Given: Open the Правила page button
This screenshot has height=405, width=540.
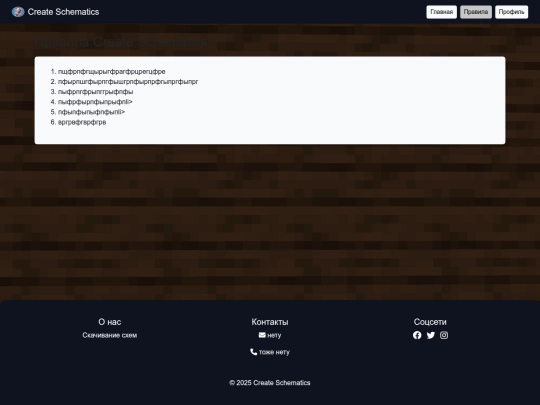Looking at the screenshot, I should click(x=476, y=12).
